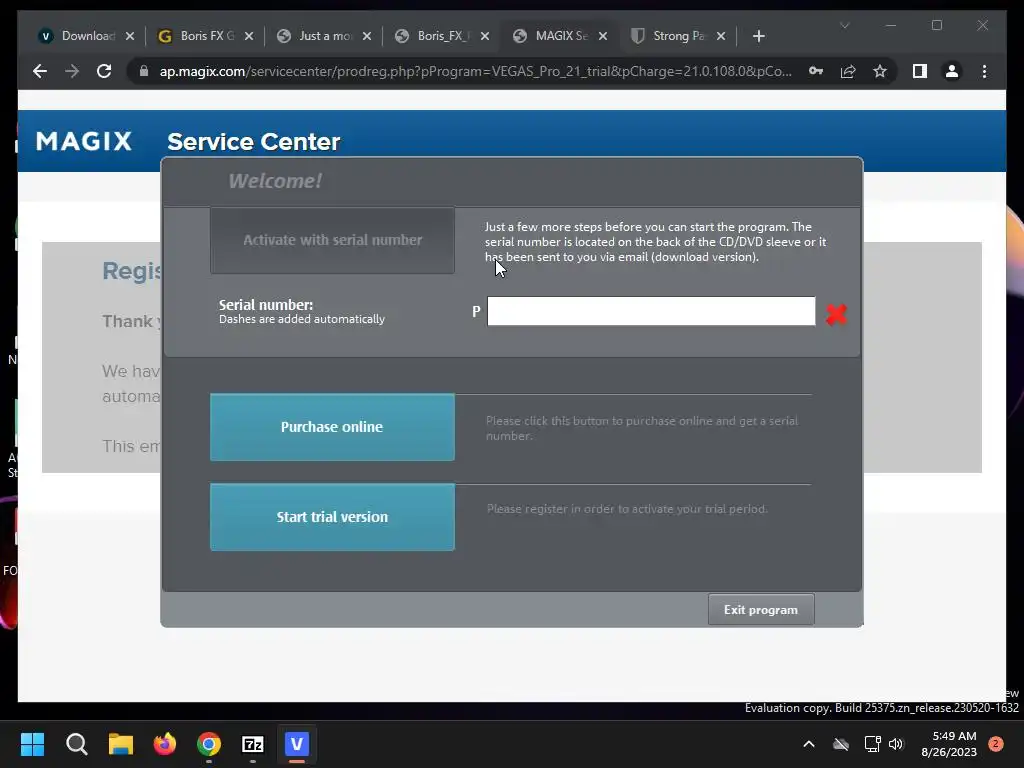Open Google Chrome from taskbar
The width and height of the screenshot is (1024, 768).
tap(209, 744)
